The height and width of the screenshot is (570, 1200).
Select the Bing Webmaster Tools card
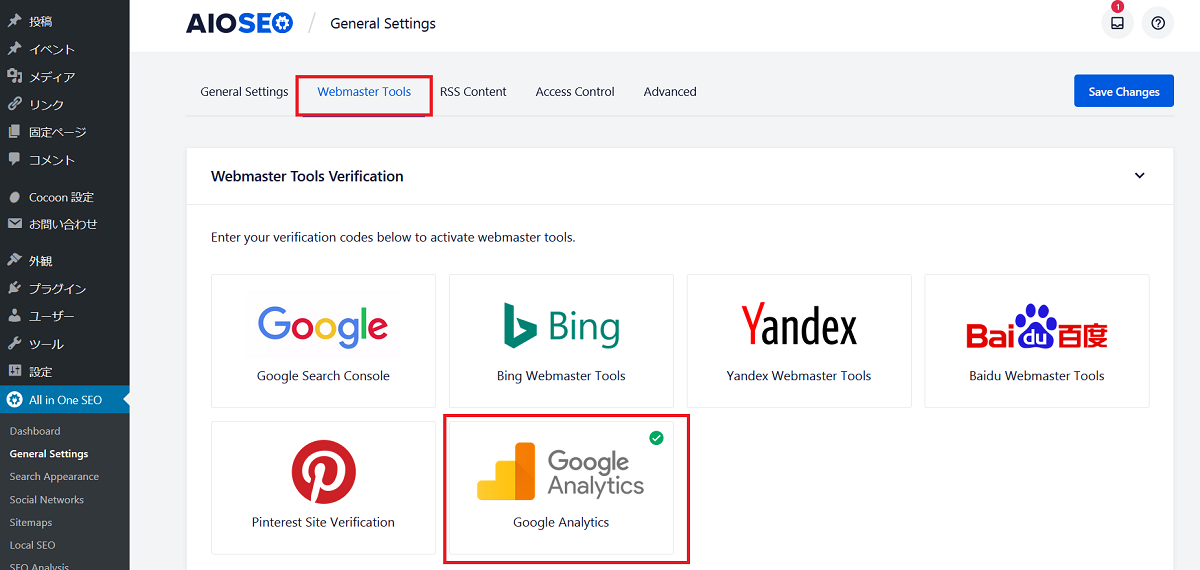(x=561, y=341)
